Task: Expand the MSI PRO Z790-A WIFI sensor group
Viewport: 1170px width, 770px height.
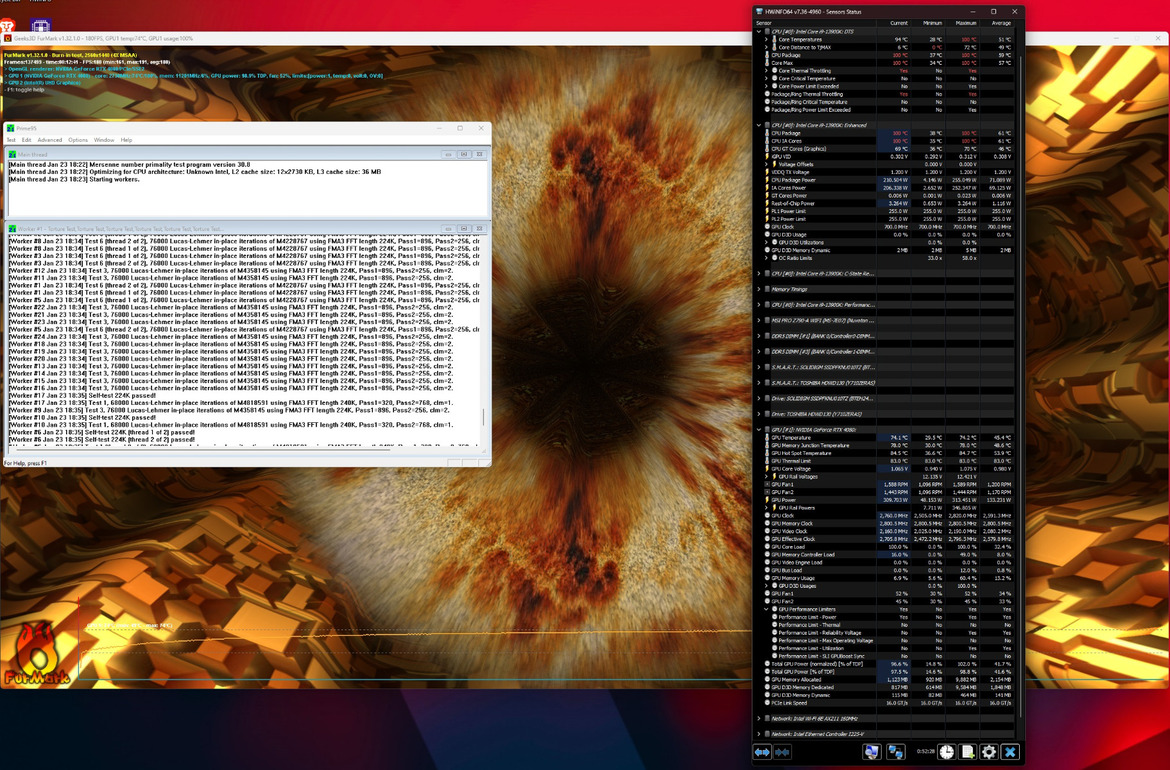Action: click(x=759, y=321)
